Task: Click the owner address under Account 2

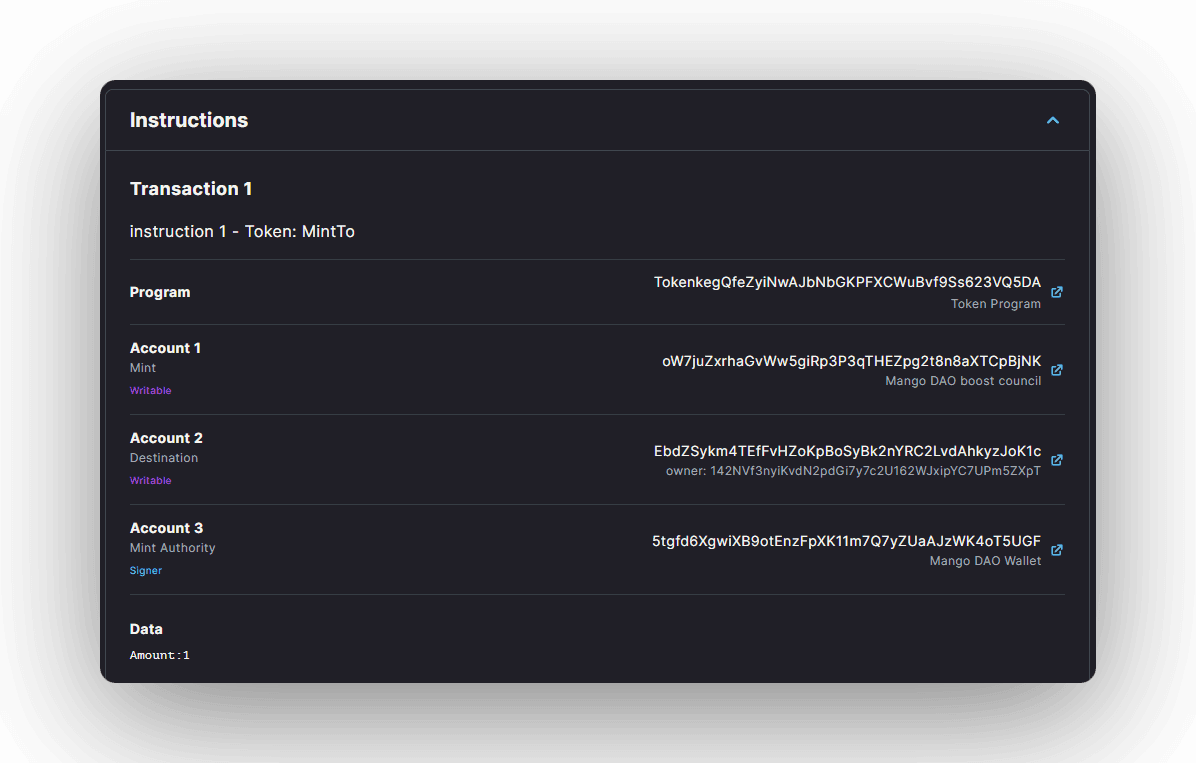Action: [x=853, y=471]
